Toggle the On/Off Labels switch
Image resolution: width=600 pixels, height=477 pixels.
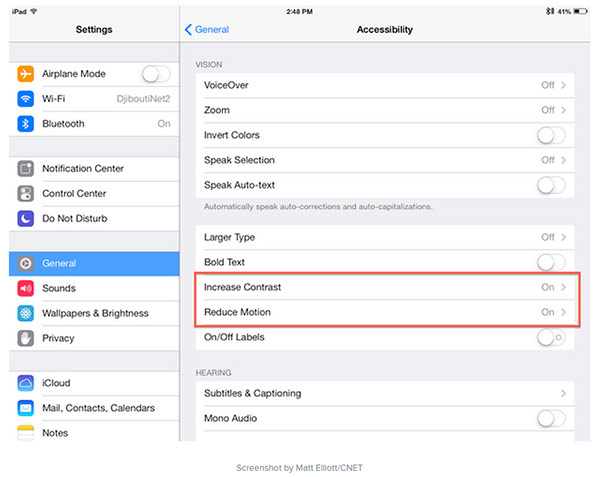[x=551, y=337]
